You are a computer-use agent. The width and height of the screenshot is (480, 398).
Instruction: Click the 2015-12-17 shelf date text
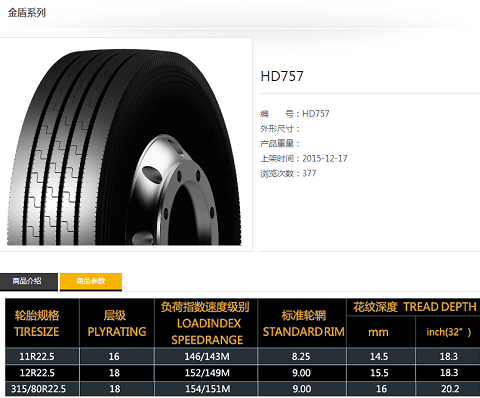tap(325, 158)
